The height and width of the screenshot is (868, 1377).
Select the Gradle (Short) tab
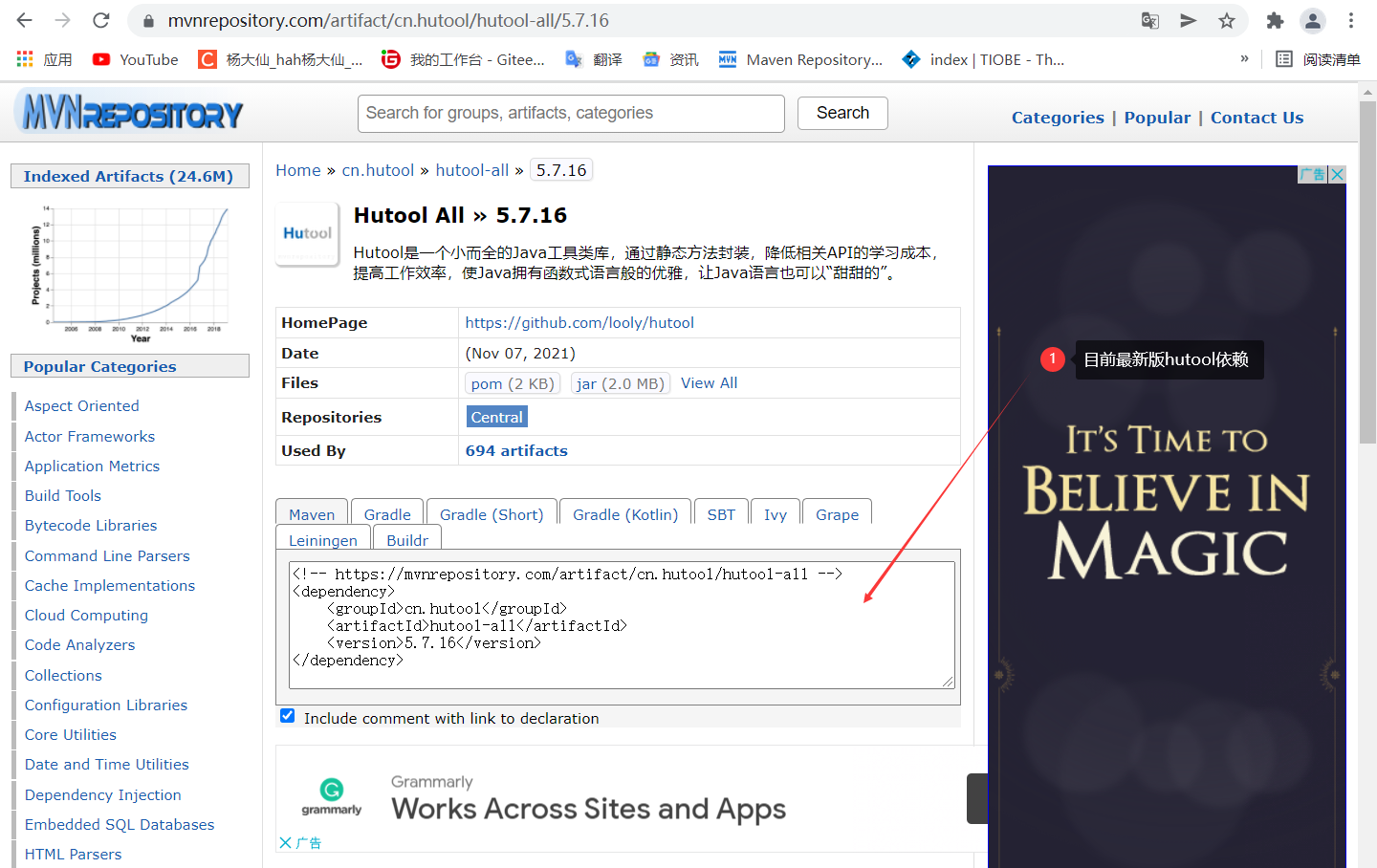coord(492,513)
